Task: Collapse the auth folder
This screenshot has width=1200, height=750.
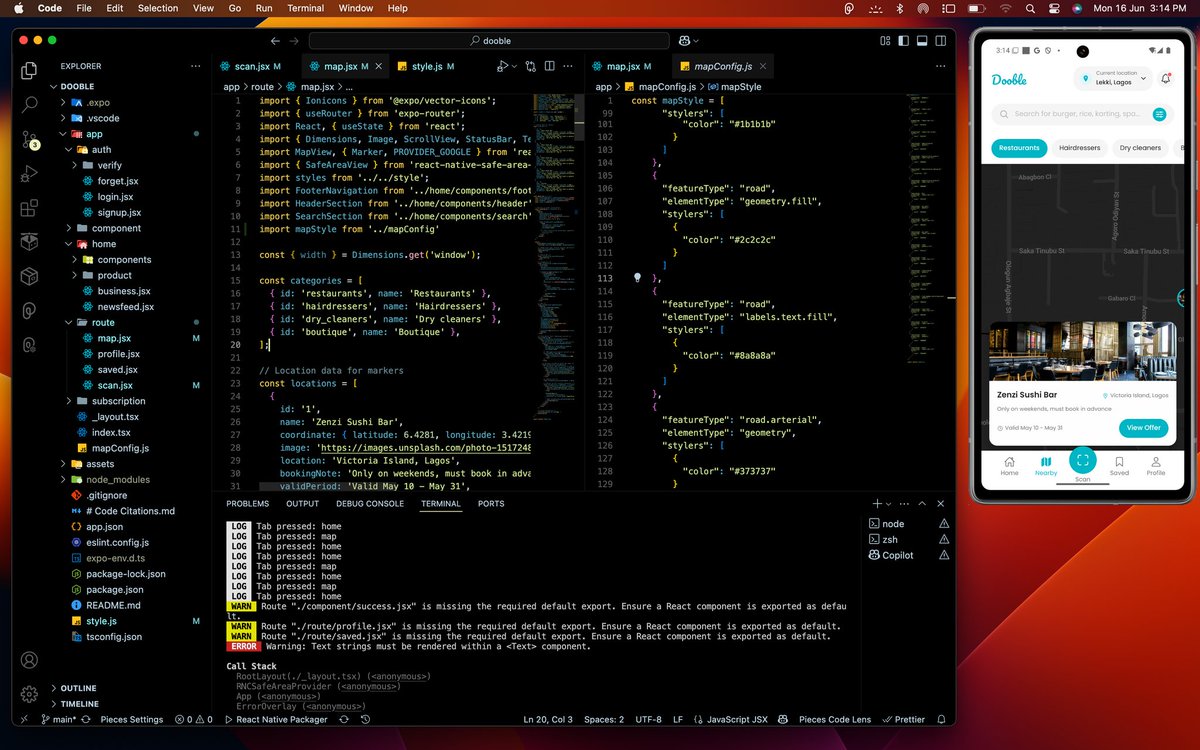Action: click(69, 149)
